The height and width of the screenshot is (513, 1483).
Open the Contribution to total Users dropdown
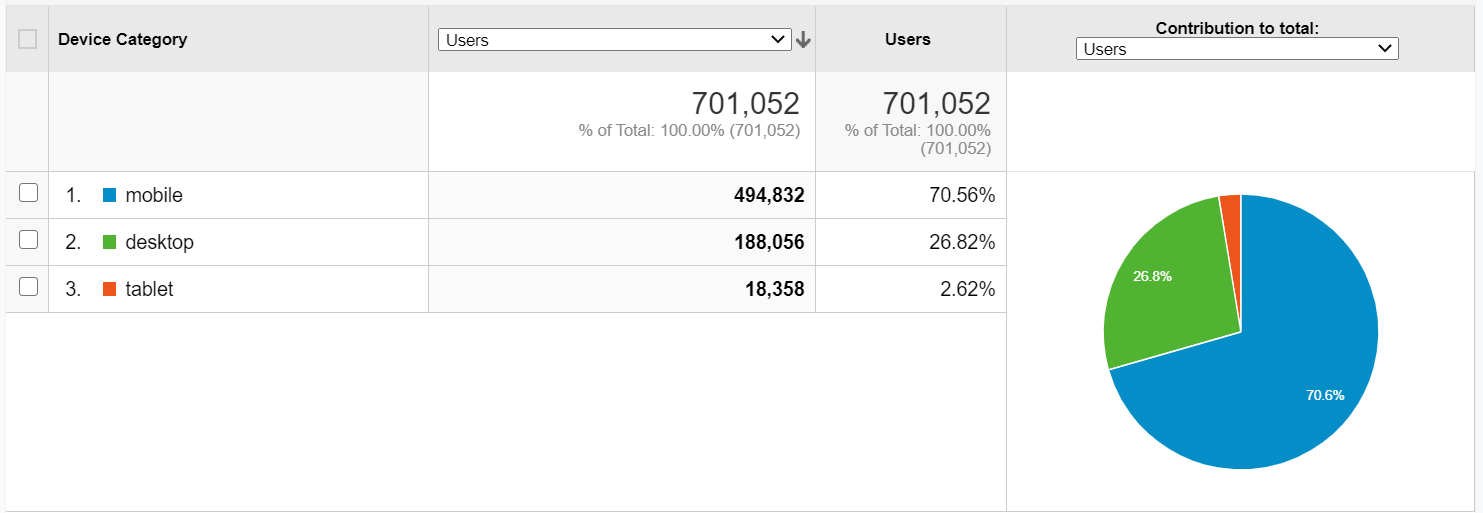(1237, 49)
